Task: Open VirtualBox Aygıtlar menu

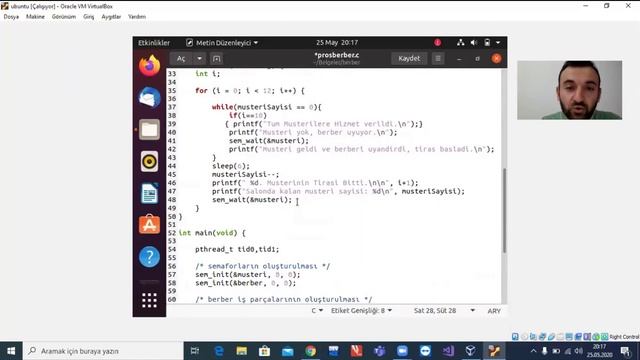Action: pos(111,17)
